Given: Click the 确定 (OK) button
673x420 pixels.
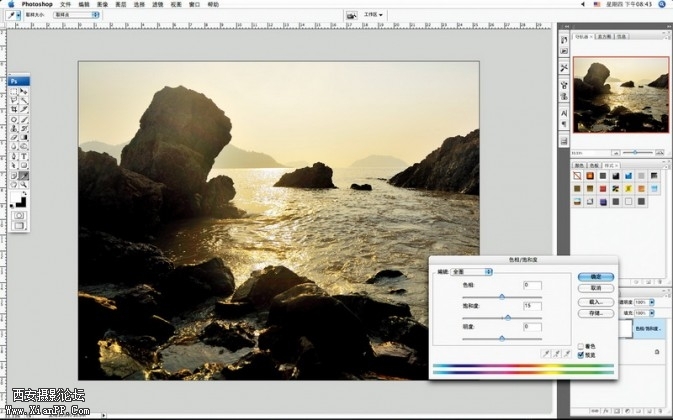Looking at the screenshot, I should [594, 277].
